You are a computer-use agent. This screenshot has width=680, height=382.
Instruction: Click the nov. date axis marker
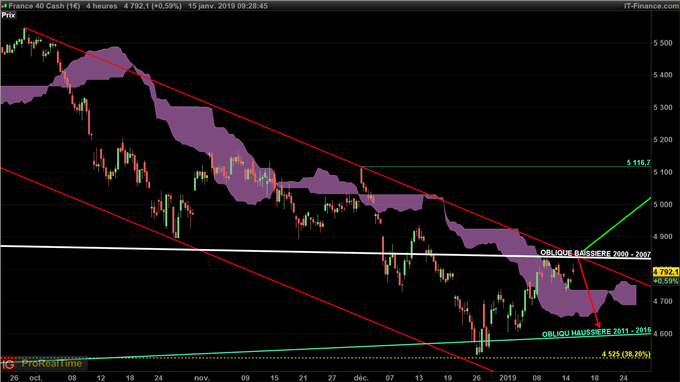[x=202, y=378]
